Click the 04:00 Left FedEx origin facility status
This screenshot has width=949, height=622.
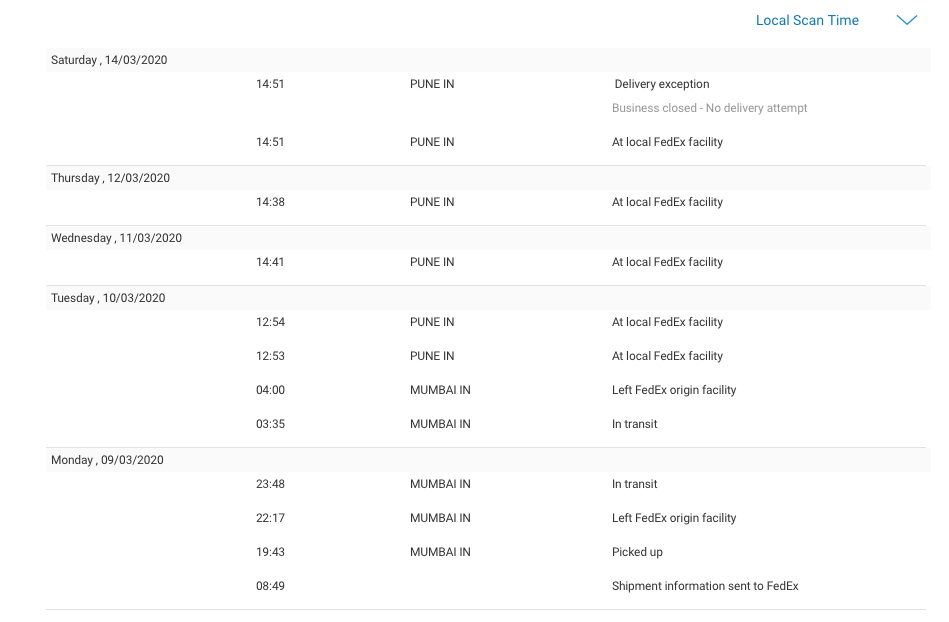coord(673,390)
